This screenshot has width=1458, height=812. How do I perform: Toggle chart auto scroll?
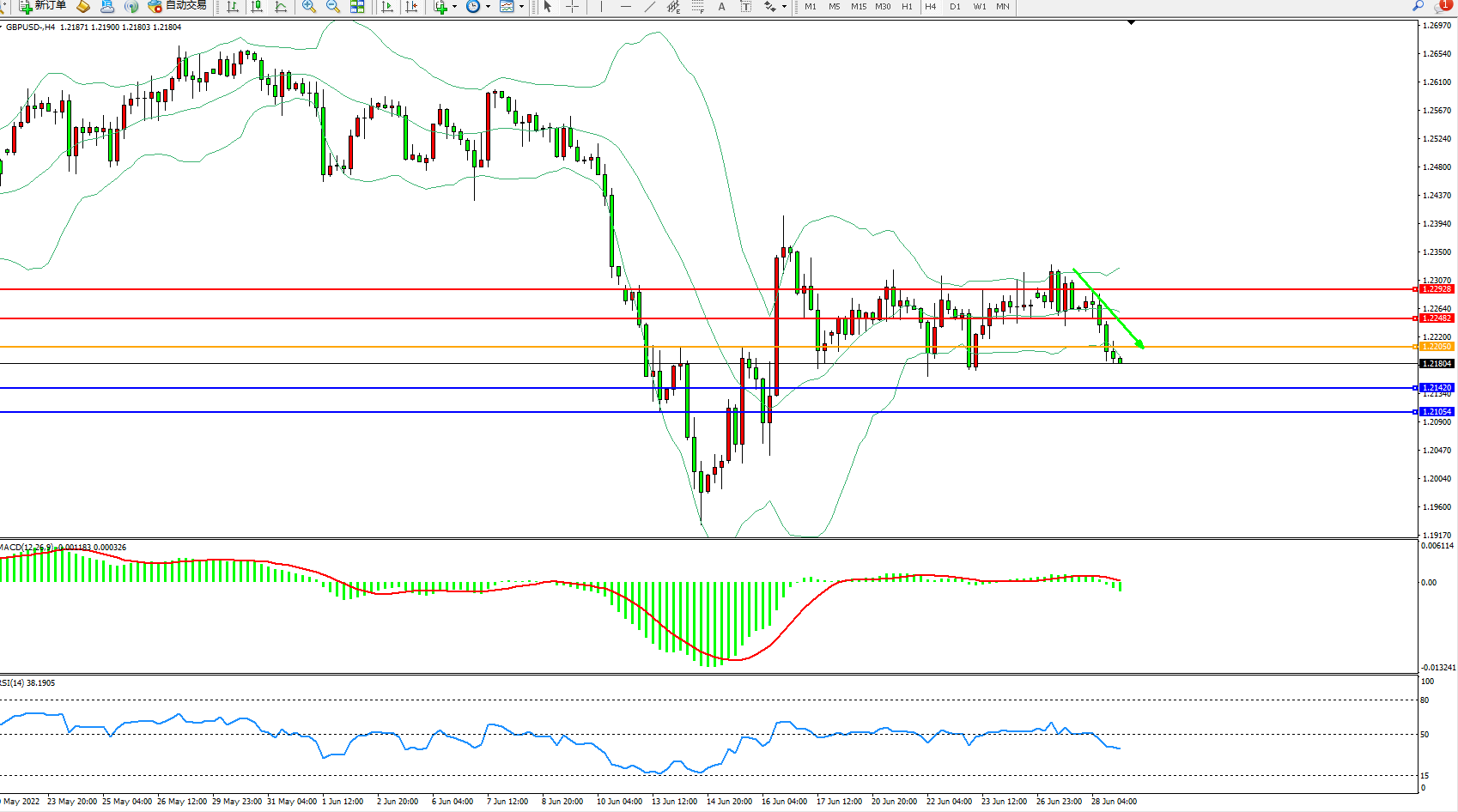[387, 7]
